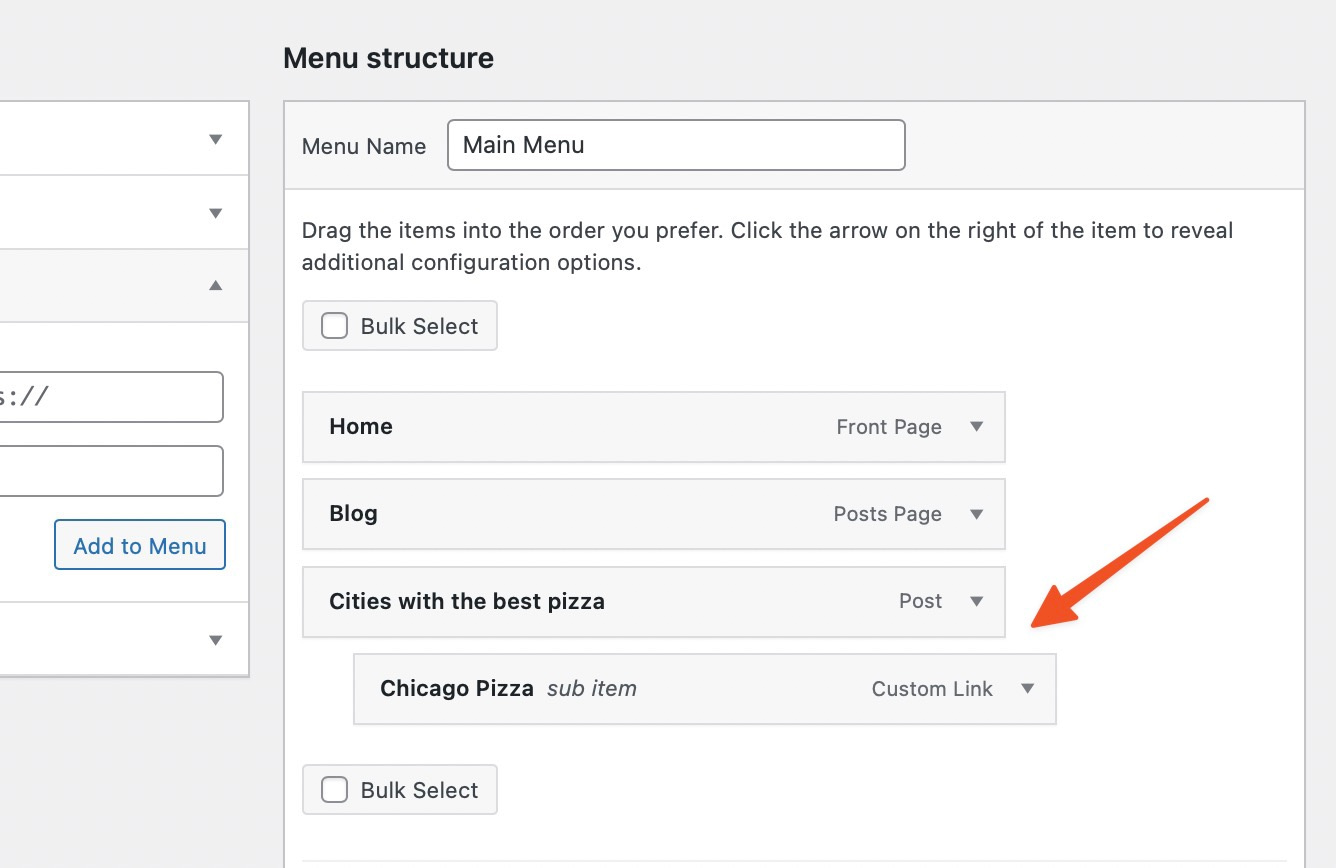Screen dimensions: 1336x868
Task: Open Chicago Pizza custom link settings
Action: point(1027,688)
